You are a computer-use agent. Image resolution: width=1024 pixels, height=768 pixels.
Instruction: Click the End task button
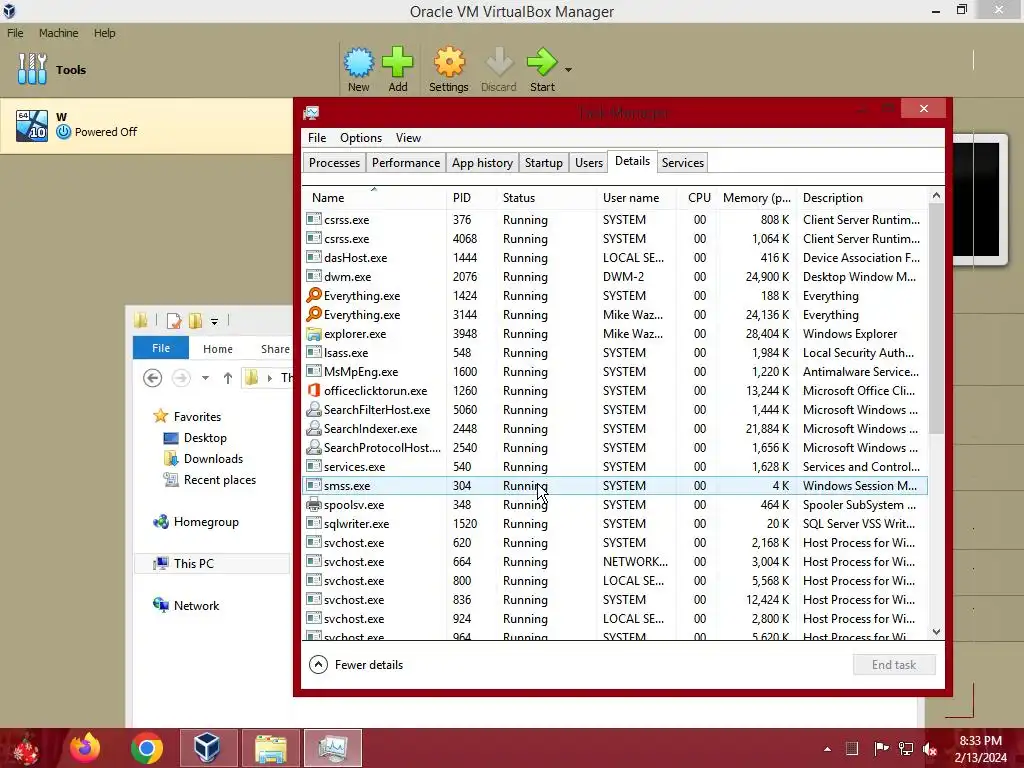894,665
